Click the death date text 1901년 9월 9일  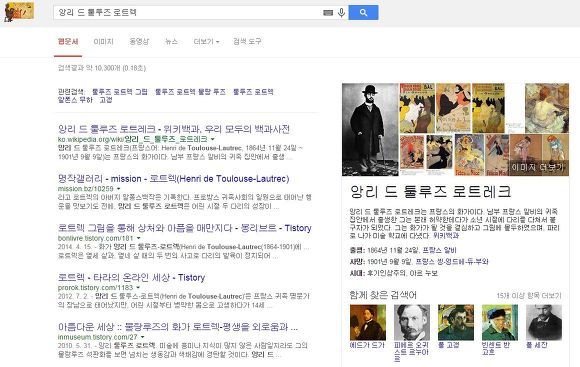(390, 262)
